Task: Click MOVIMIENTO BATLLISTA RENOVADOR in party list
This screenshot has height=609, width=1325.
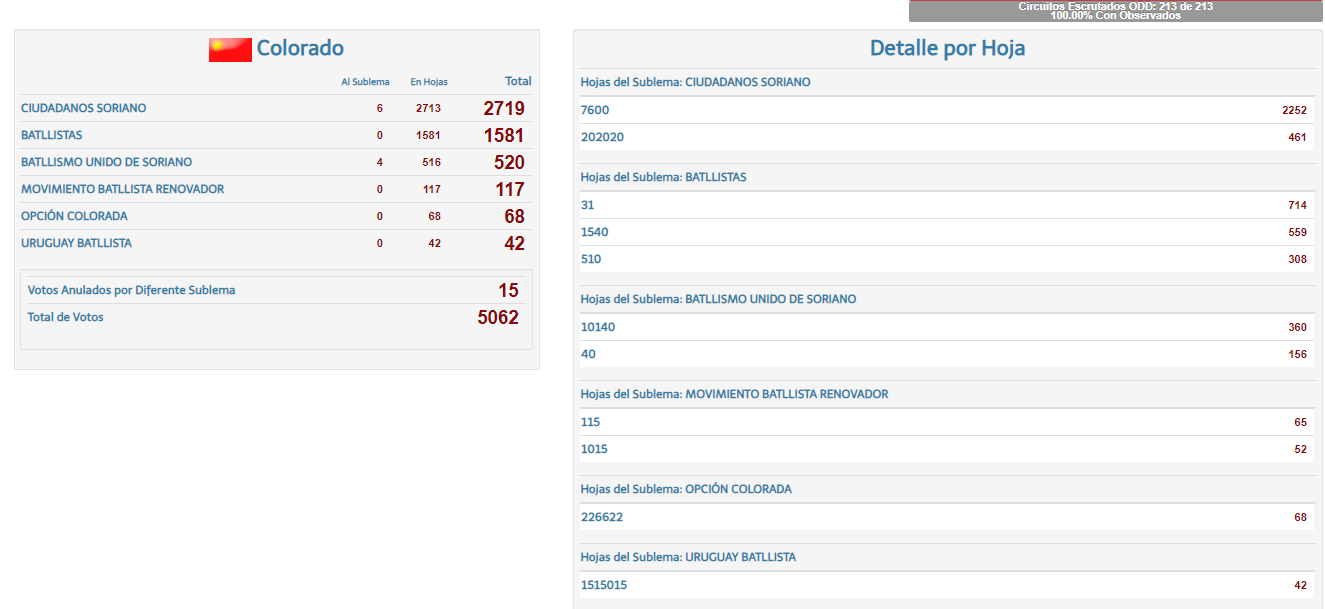Action: click(122, 189)
